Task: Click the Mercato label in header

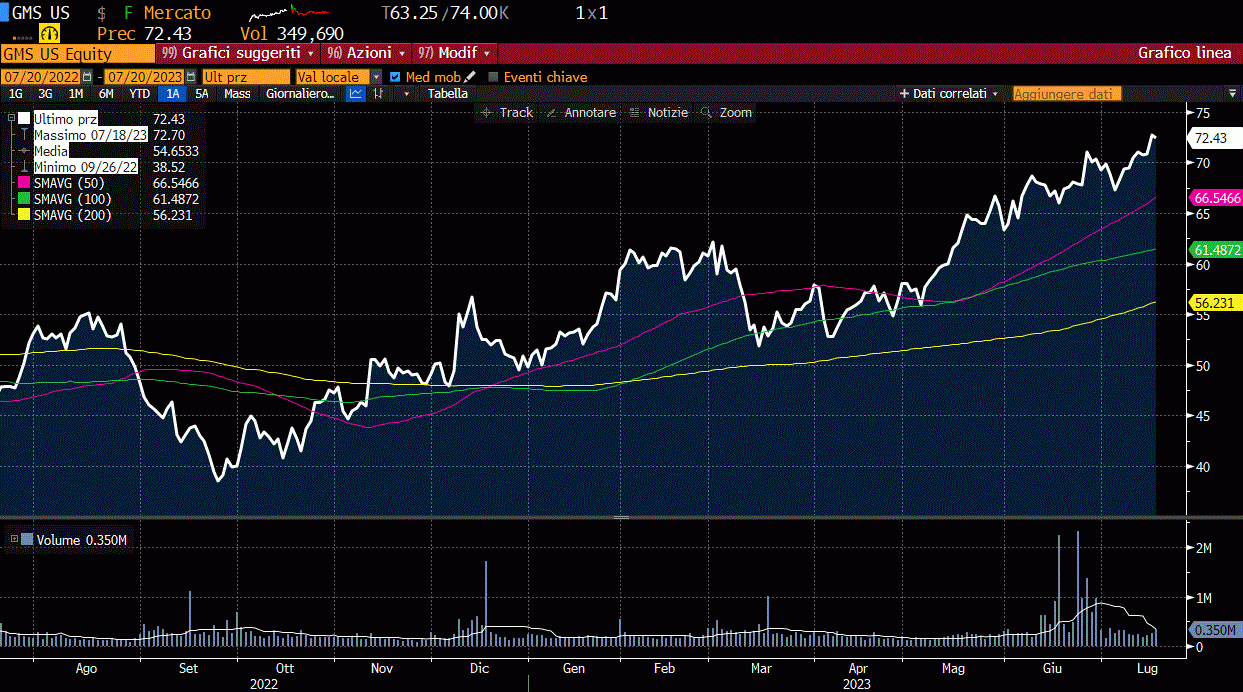Action: coord(177,13)
